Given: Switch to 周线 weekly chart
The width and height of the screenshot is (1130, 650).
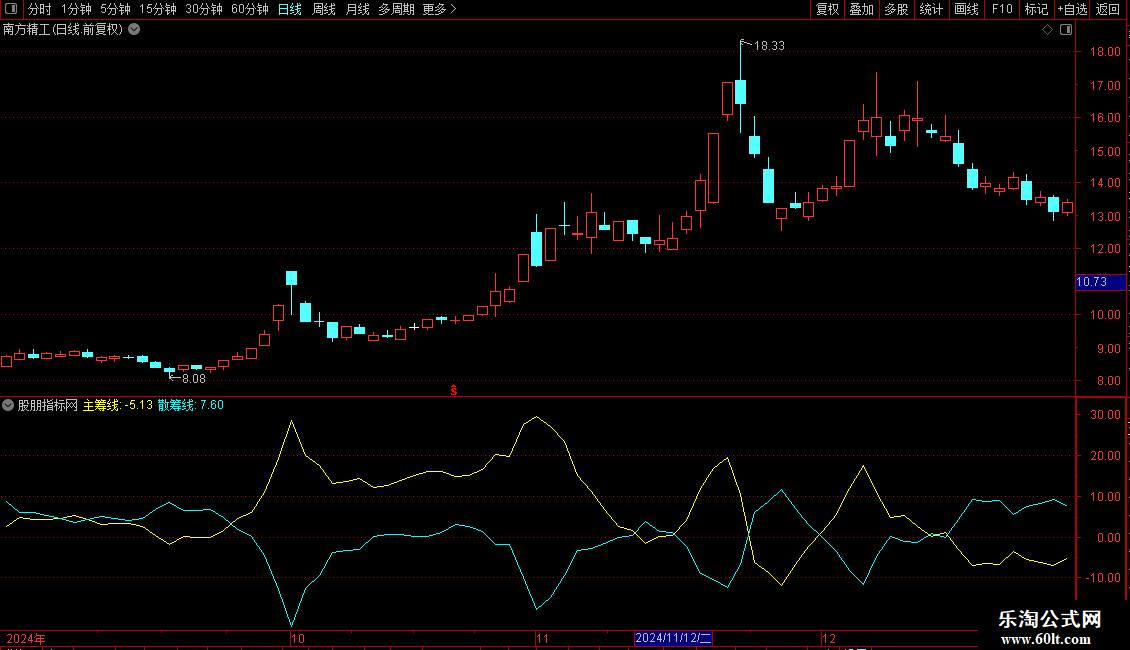Looking at the screenshot, I should pyautogui.click(x=324, y=9).
